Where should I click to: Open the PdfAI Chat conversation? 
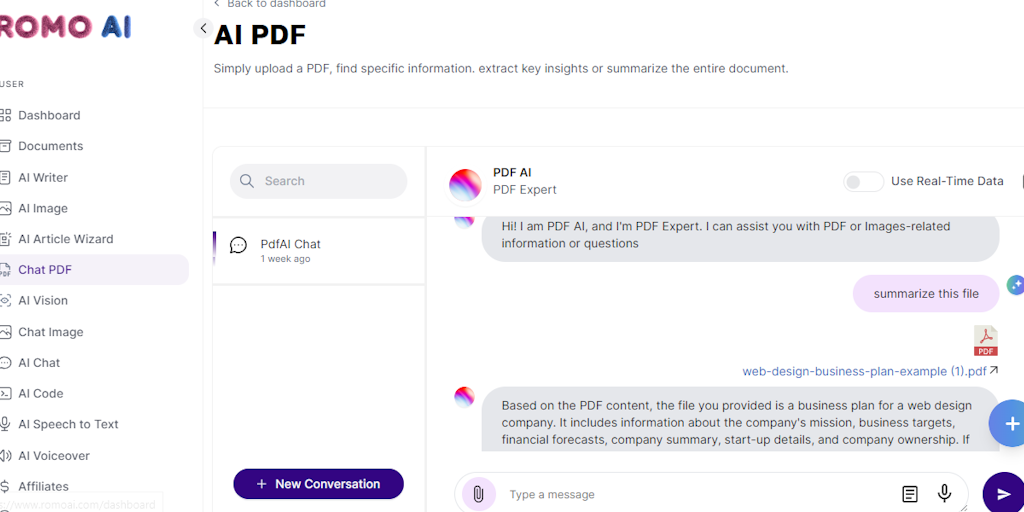291,250
